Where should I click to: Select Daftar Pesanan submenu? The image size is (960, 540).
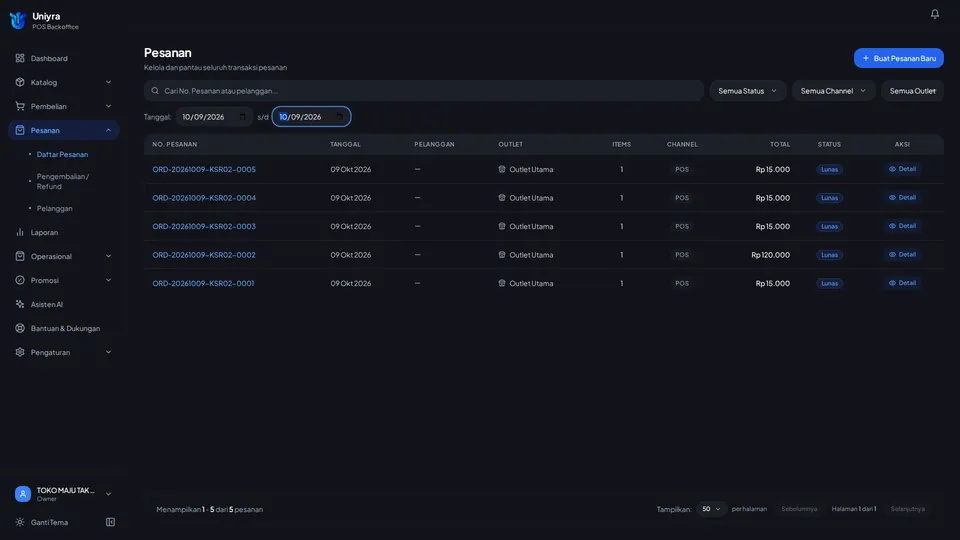click(62, 154)
